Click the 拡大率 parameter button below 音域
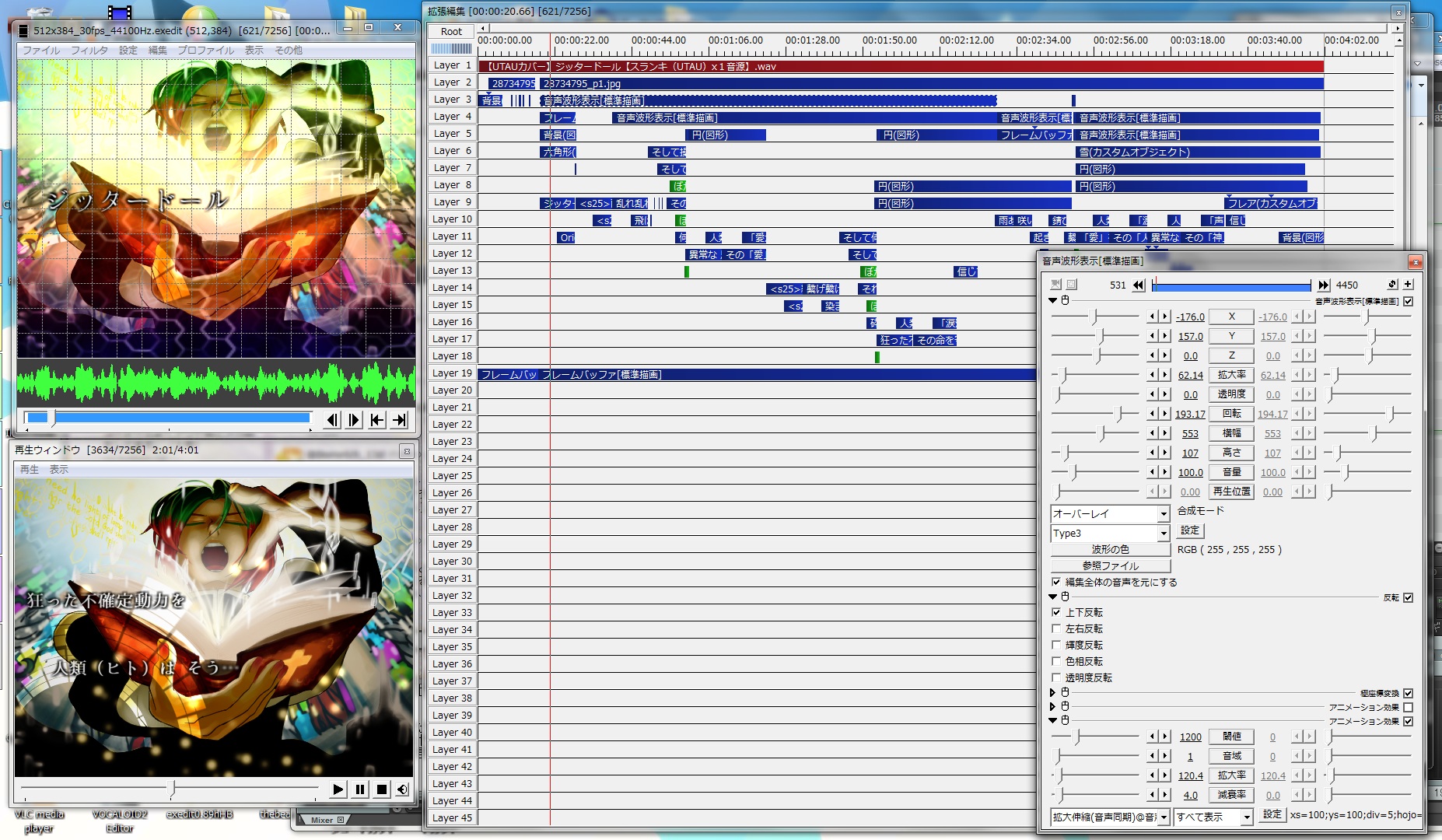This screenshot has height=840, width=1442. pos(1231,775)
